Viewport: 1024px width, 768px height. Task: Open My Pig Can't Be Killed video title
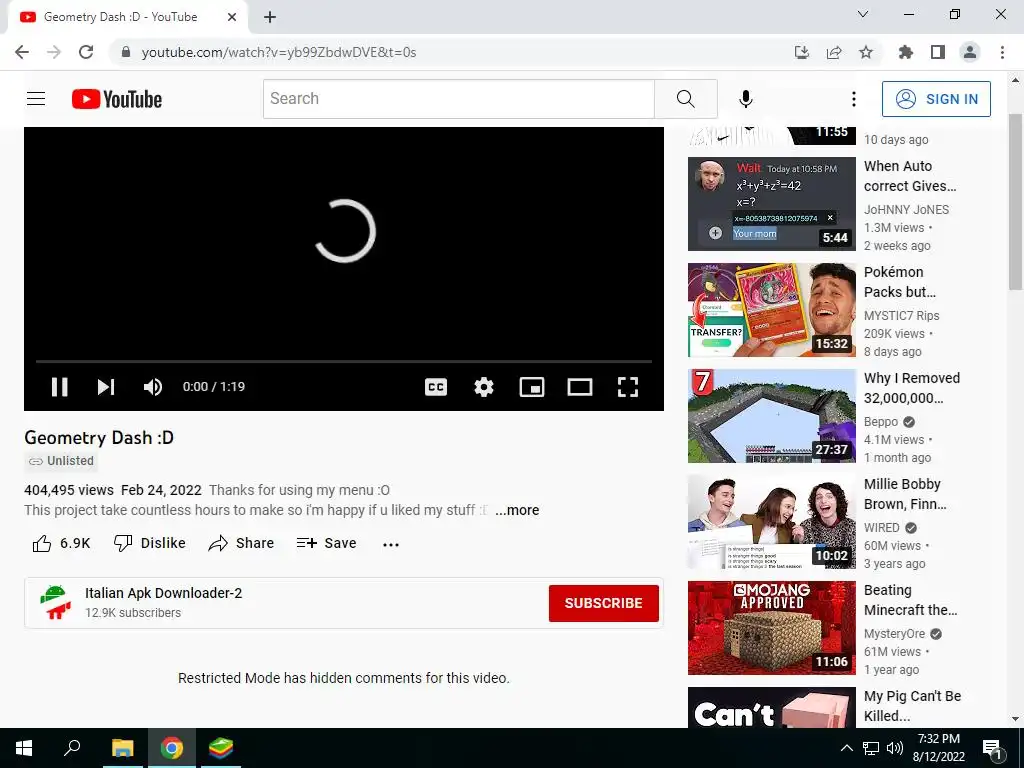(x=912, y=706)
